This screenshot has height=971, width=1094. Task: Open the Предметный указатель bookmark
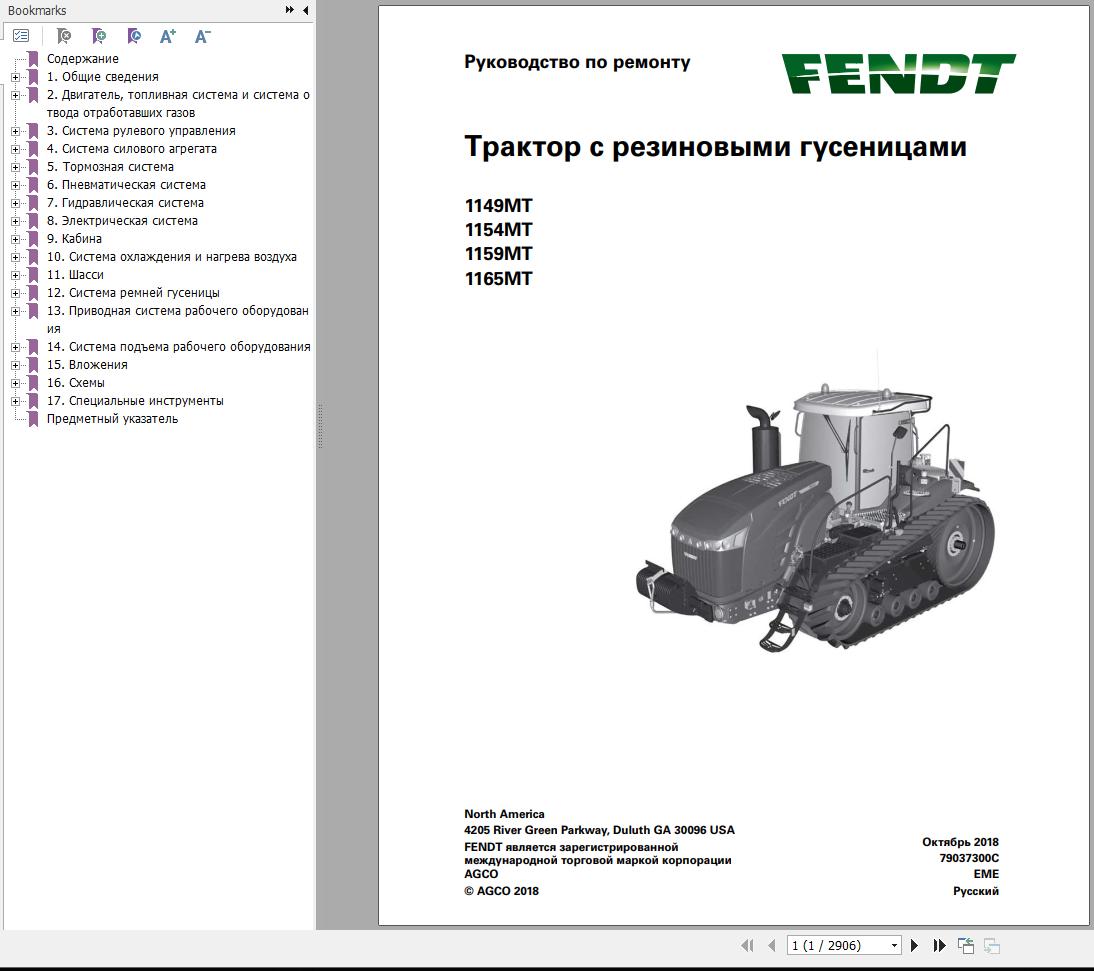pyautogui.click(x=112, y=419)
